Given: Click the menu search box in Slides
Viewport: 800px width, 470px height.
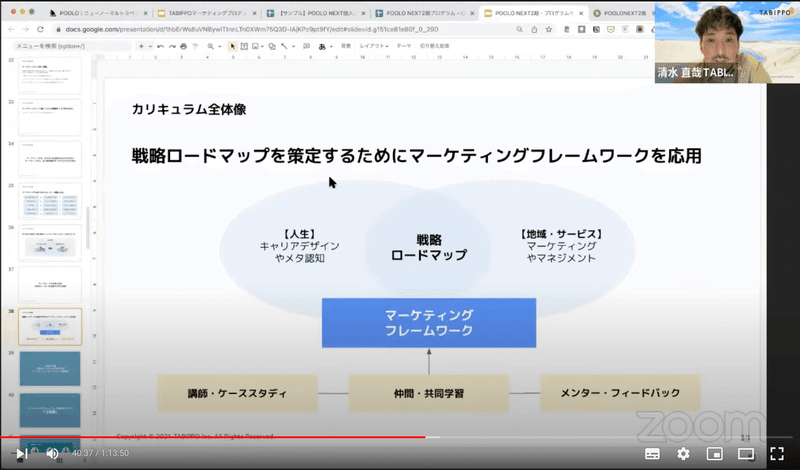Looking at the screenshot, I should pyautogui.click(x=71, y=46).
